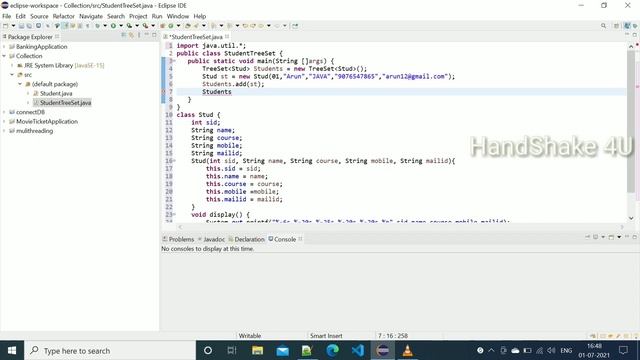Click the Open Type toolbar icon
The height and width of the screenshot is (360, 640).
coord(187,26)
